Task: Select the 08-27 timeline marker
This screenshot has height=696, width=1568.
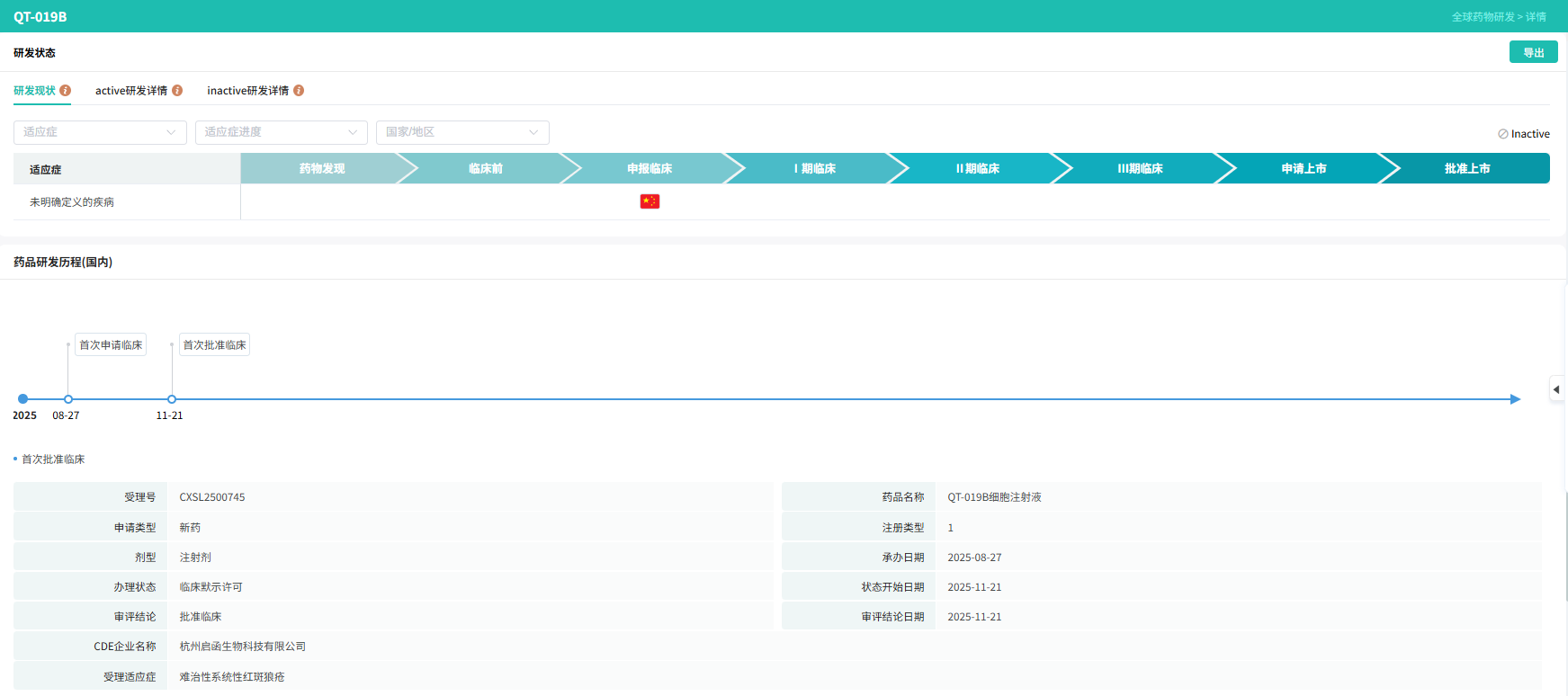Action: tap(68, 399)
